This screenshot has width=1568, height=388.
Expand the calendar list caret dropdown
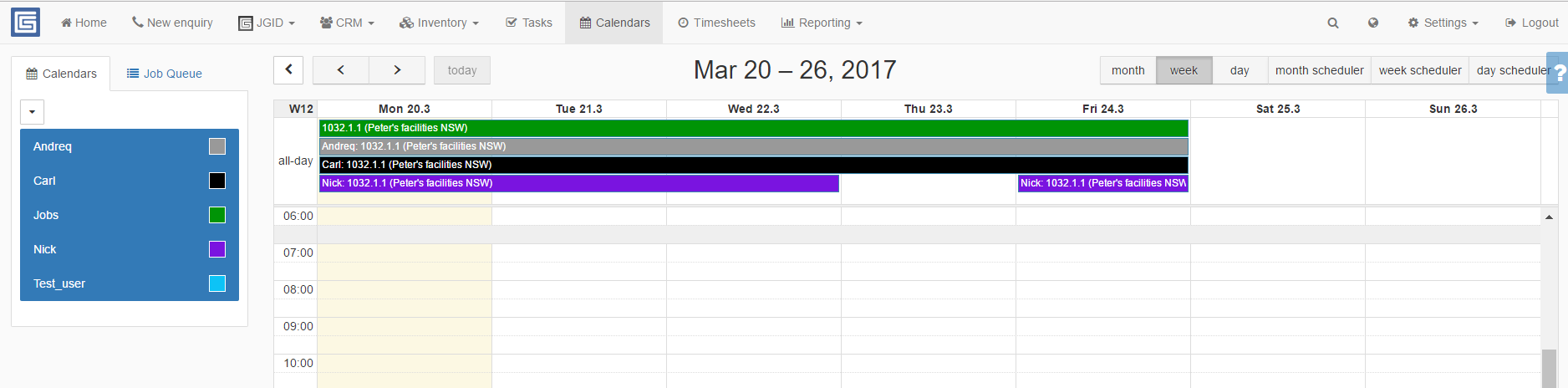coord(33,112)
